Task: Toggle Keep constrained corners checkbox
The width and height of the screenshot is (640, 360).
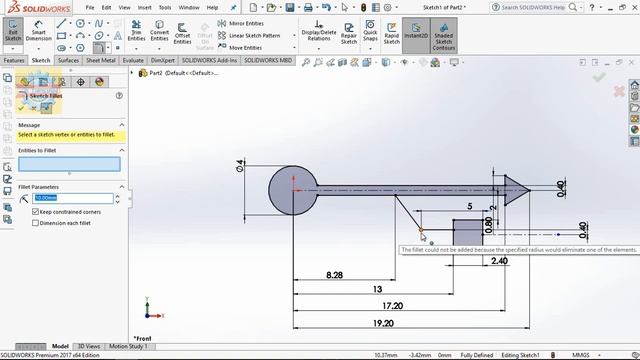Action: tap(36, 212)
